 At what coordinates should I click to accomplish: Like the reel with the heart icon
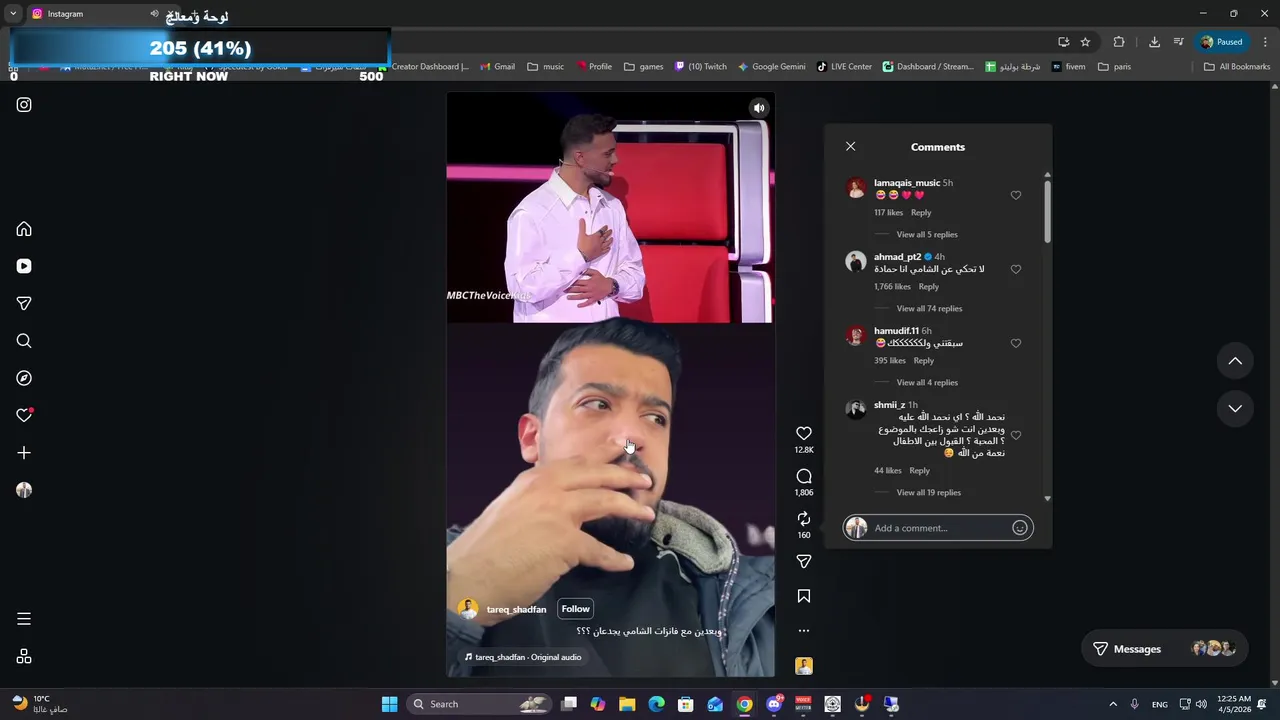tap(804, 433)
